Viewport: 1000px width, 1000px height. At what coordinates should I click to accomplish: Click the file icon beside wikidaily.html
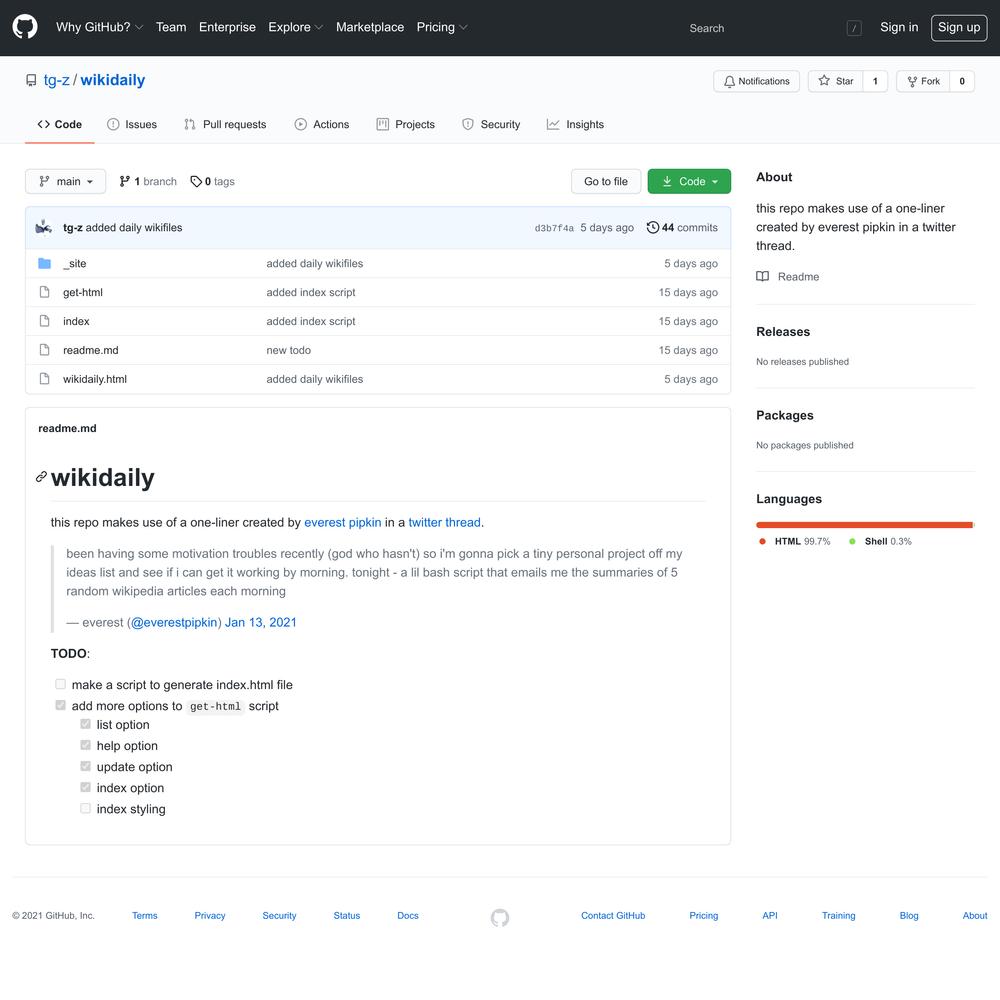(x=45, y=379)
